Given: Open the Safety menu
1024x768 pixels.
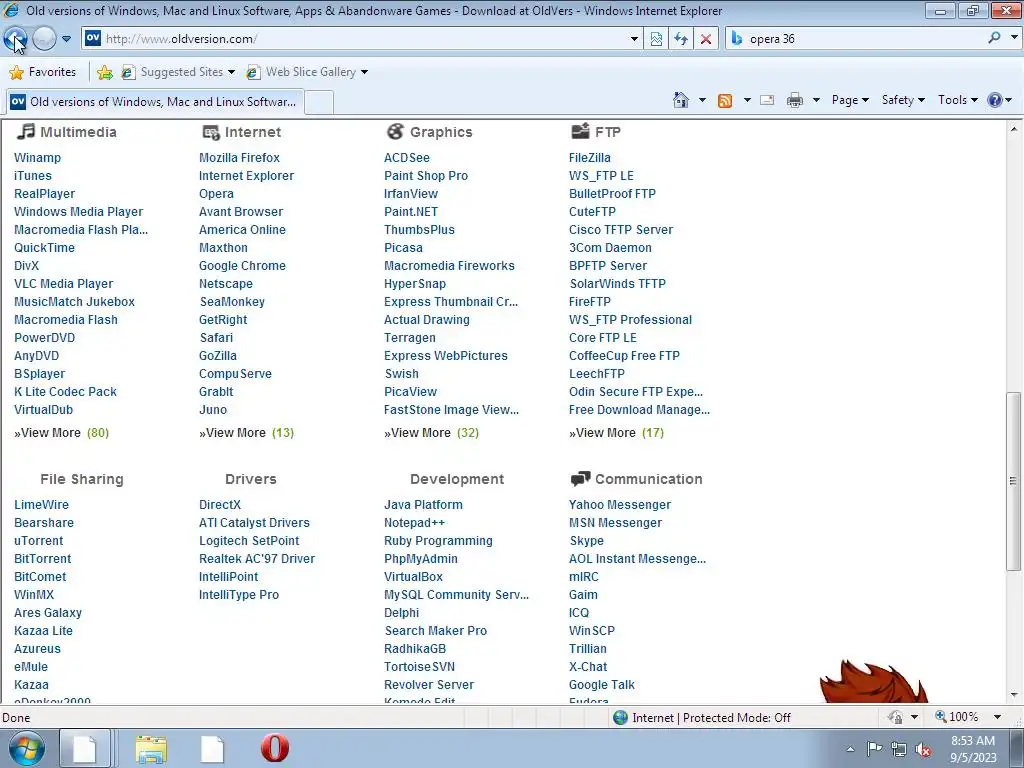Looking at the screenshot, I should click(x=903, y=100).
